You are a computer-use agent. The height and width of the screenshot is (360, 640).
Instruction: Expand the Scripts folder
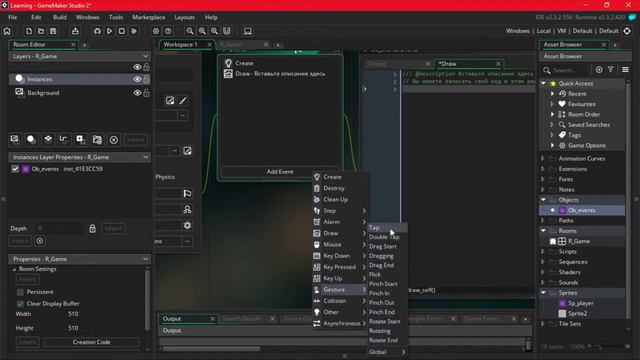coord(543,251)
